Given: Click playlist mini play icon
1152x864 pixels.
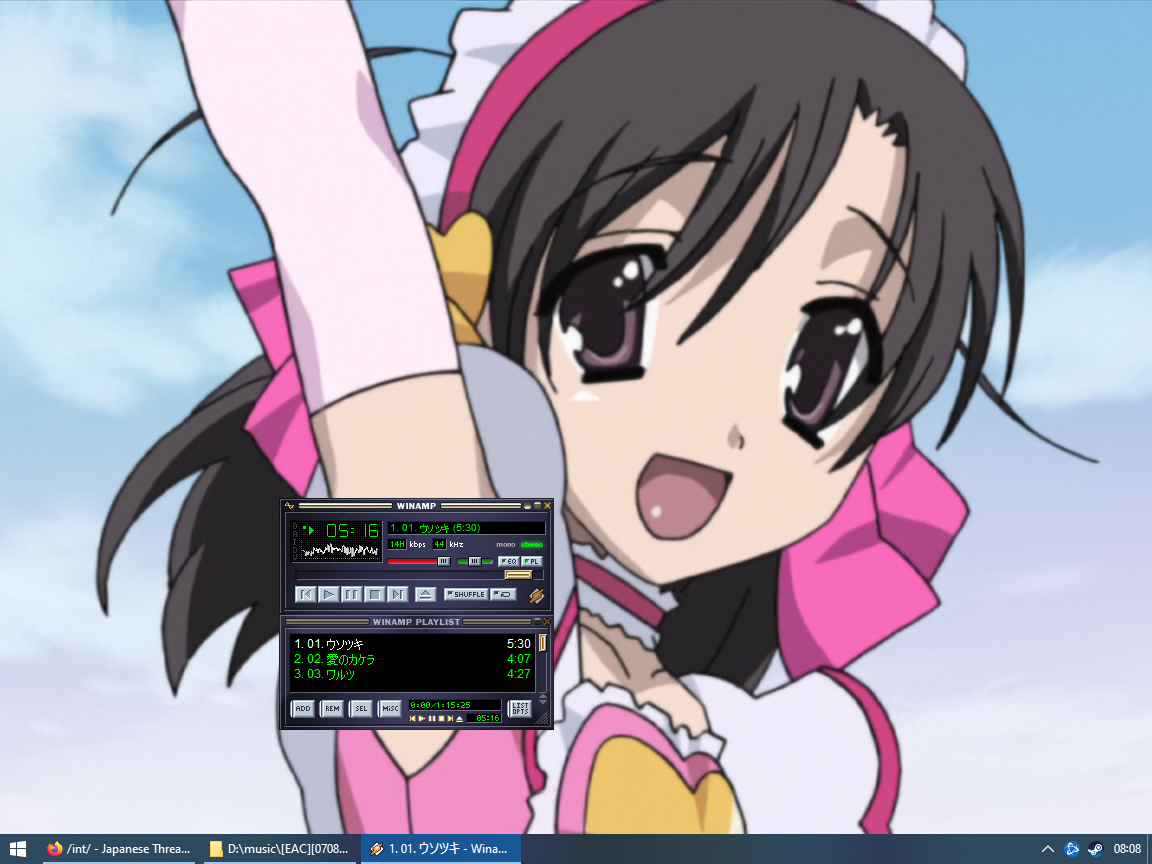Looking at the screenshot, I should pos(422,719).
